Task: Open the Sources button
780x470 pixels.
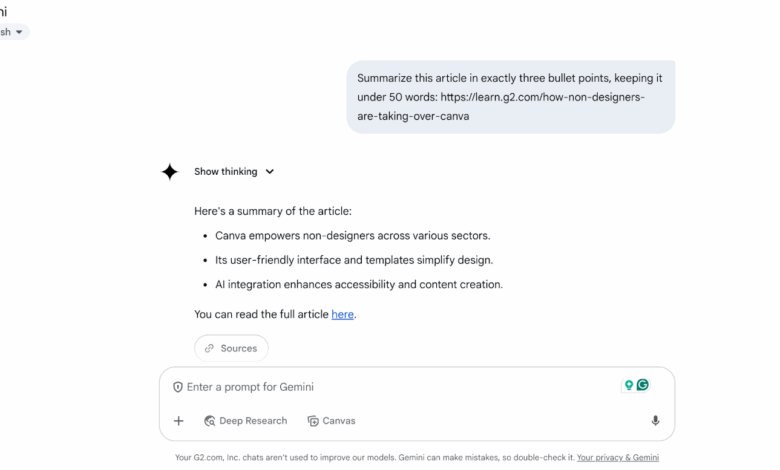Action: [x=231, y=349]
